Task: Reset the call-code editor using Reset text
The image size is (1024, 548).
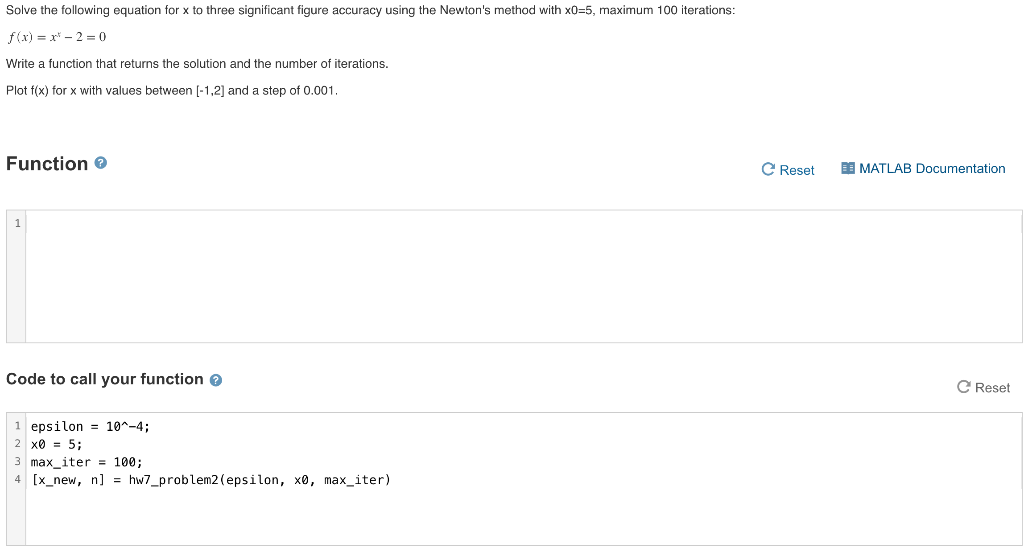Action: 993,388
